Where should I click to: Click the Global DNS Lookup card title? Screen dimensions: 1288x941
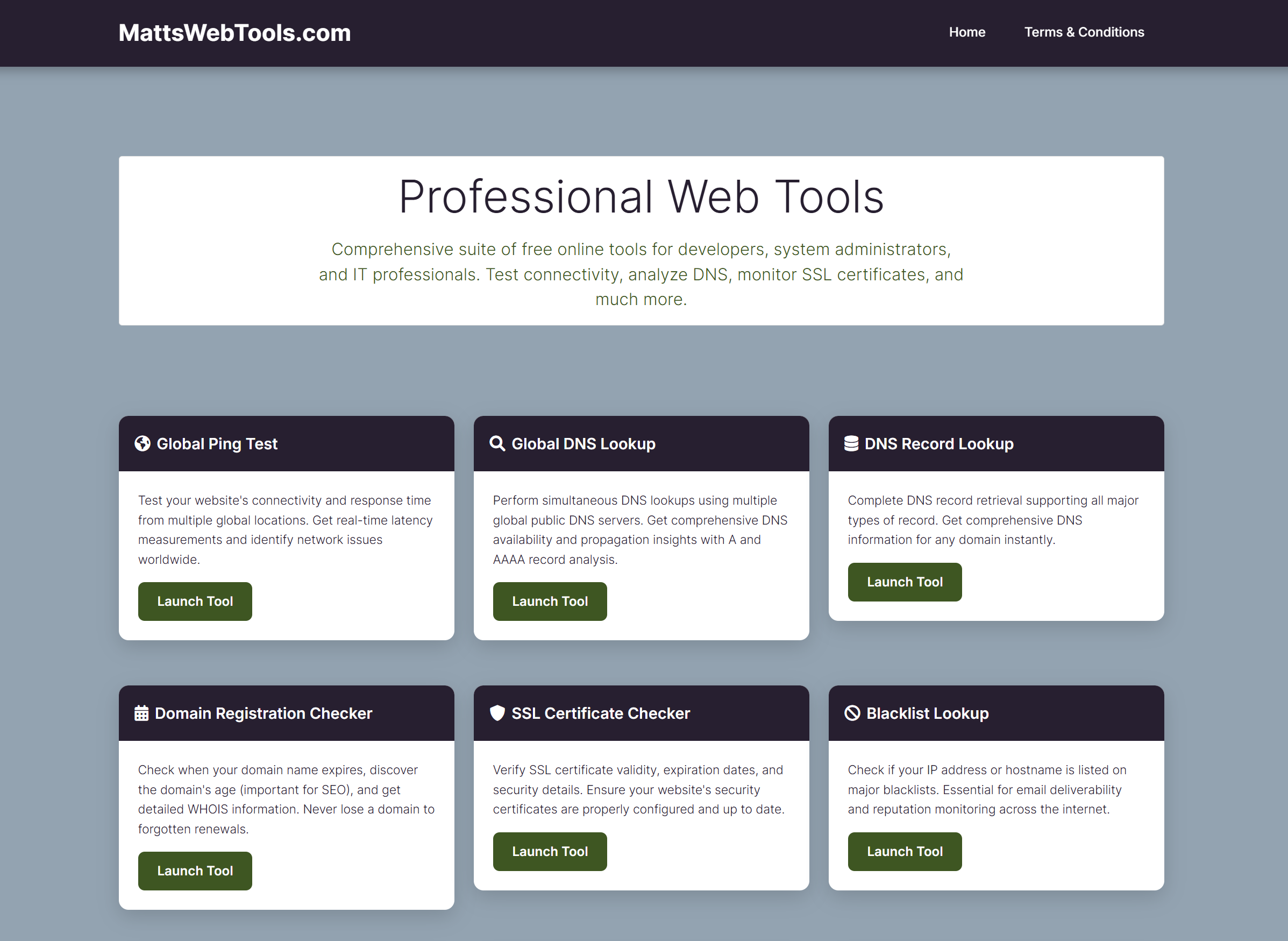point(583,444)
